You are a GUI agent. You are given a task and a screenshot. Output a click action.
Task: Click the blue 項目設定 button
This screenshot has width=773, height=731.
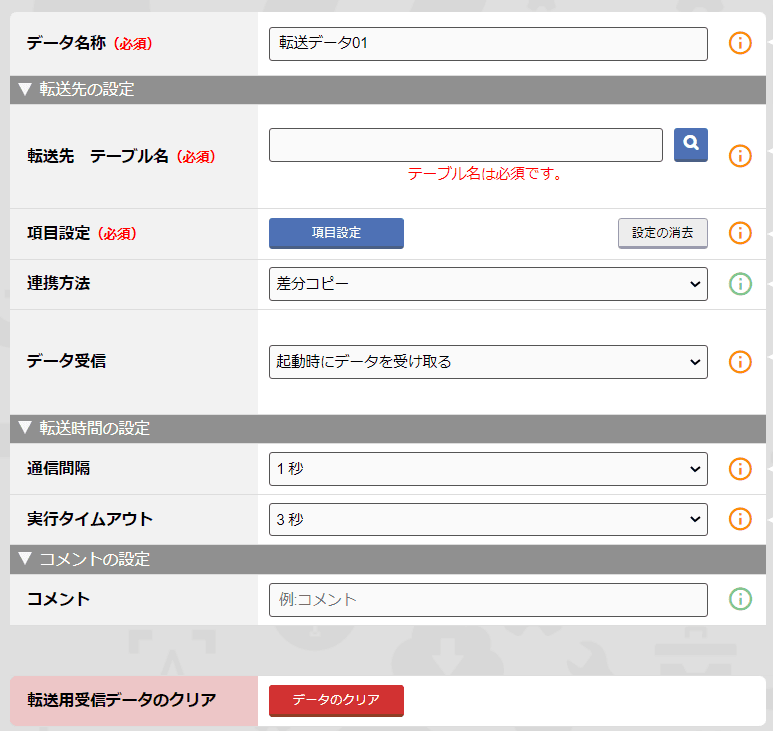tap(336, 233)
